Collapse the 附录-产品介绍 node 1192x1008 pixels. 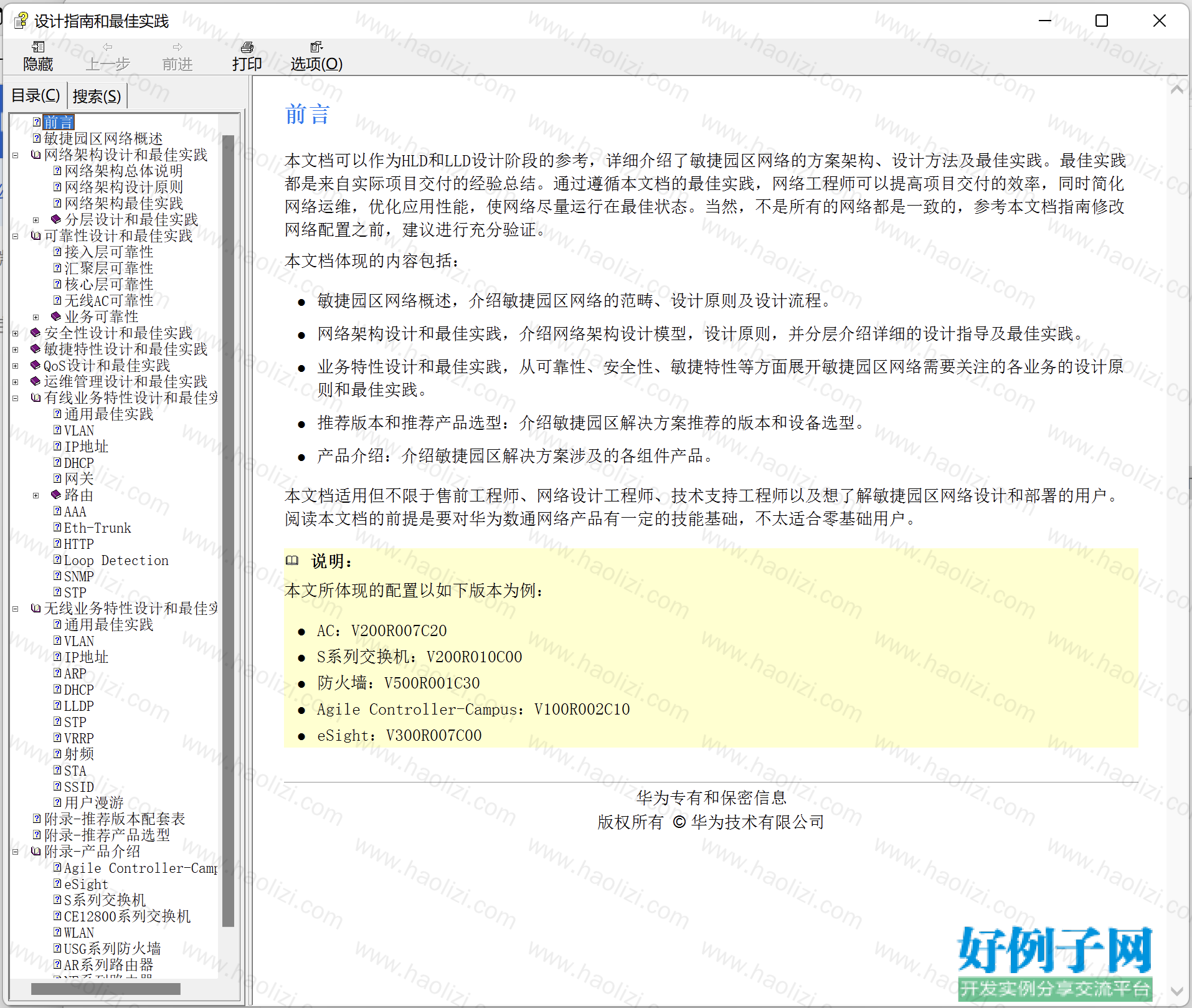(16, 852)
